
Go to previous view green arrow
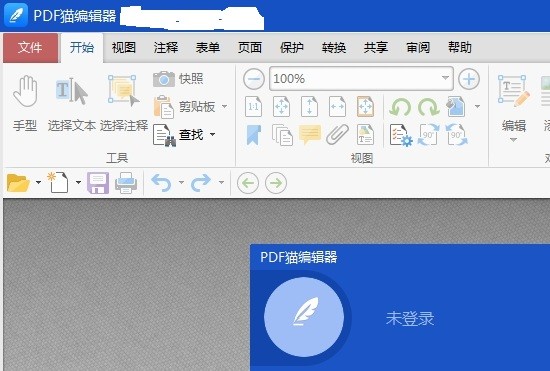click(x=248, y=183)
